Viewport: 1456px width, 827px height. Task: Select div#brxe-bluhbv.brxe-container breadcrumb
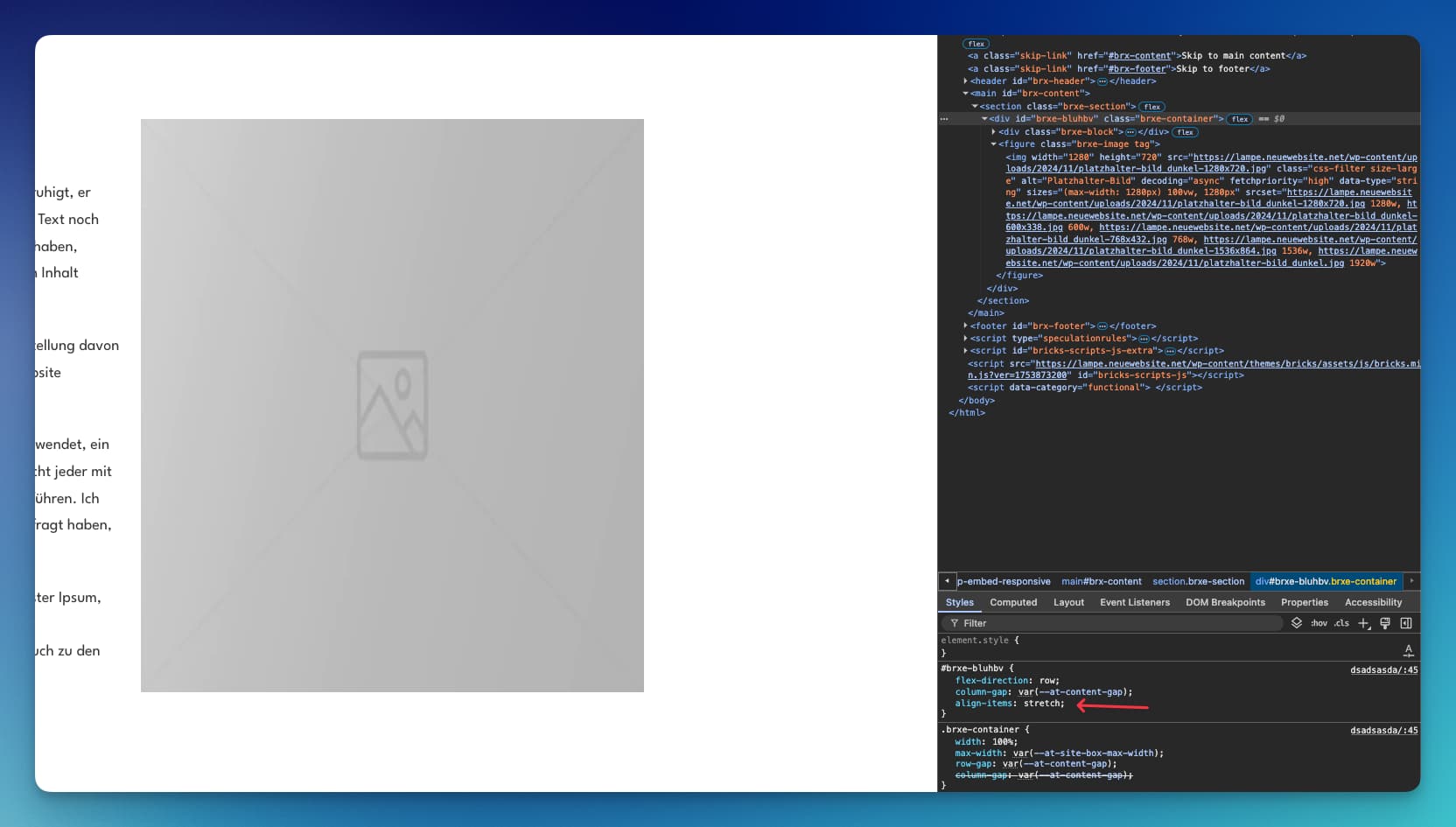tap(1326, 581)
